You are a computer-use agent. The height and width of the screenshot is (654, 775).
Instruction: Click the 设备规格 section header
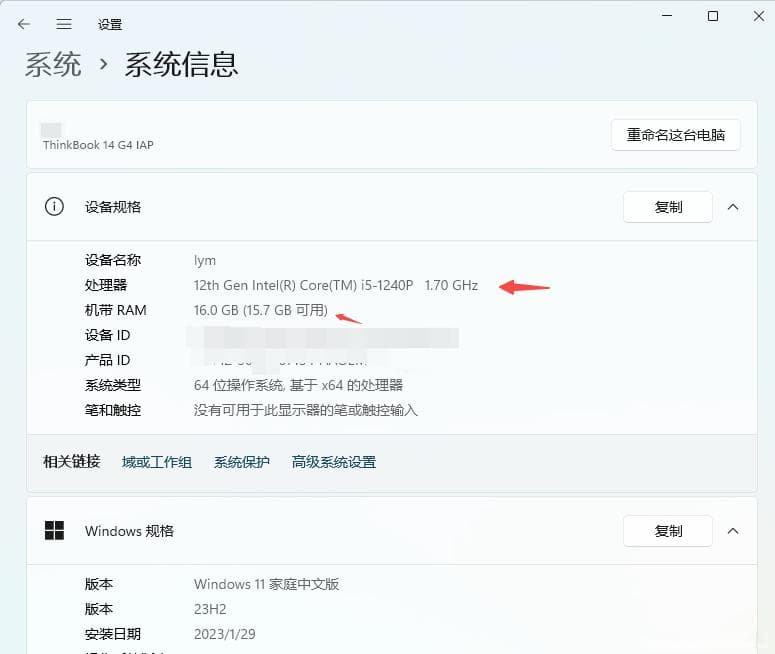pos(391,207)
